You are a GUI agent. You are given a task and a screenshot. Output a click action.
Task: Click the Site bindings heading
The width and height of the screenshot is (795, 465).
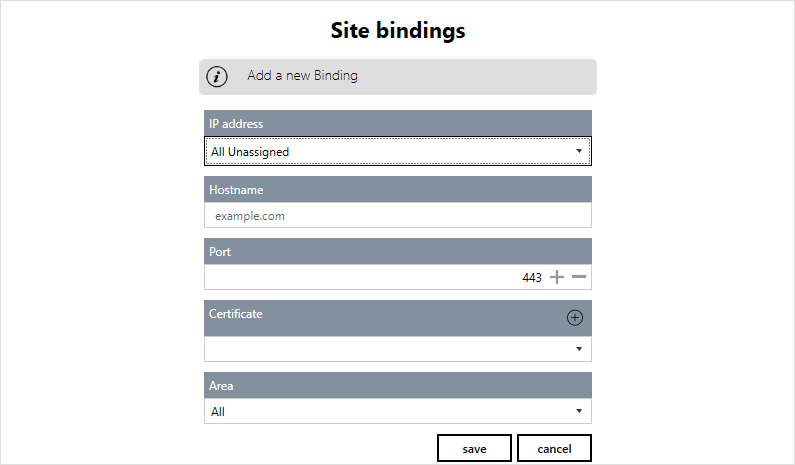(398, 31)
